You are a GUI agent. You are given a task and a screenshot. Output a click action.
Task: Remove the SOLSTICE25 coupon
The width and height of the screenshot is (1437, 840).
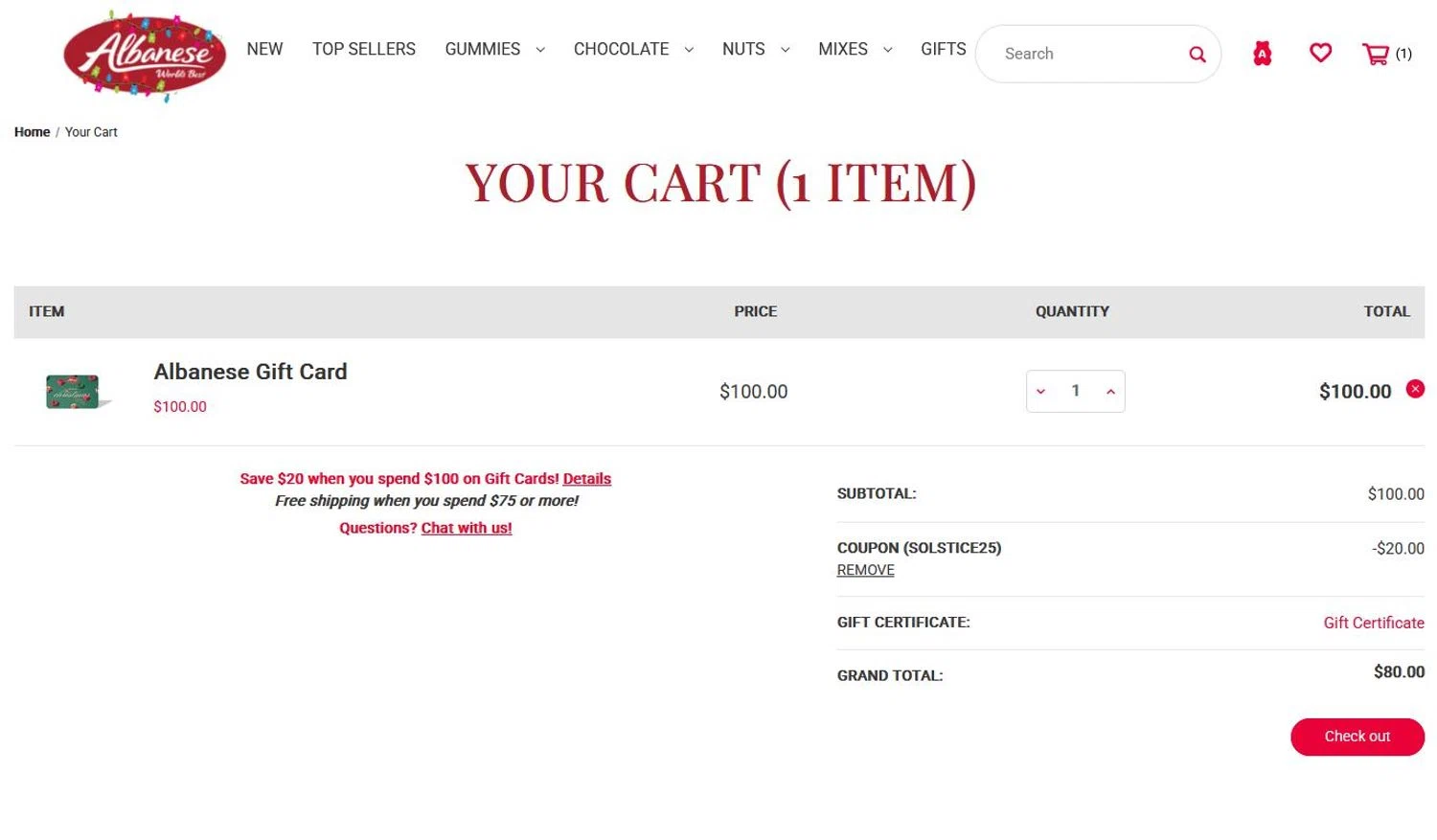(865, 570)
